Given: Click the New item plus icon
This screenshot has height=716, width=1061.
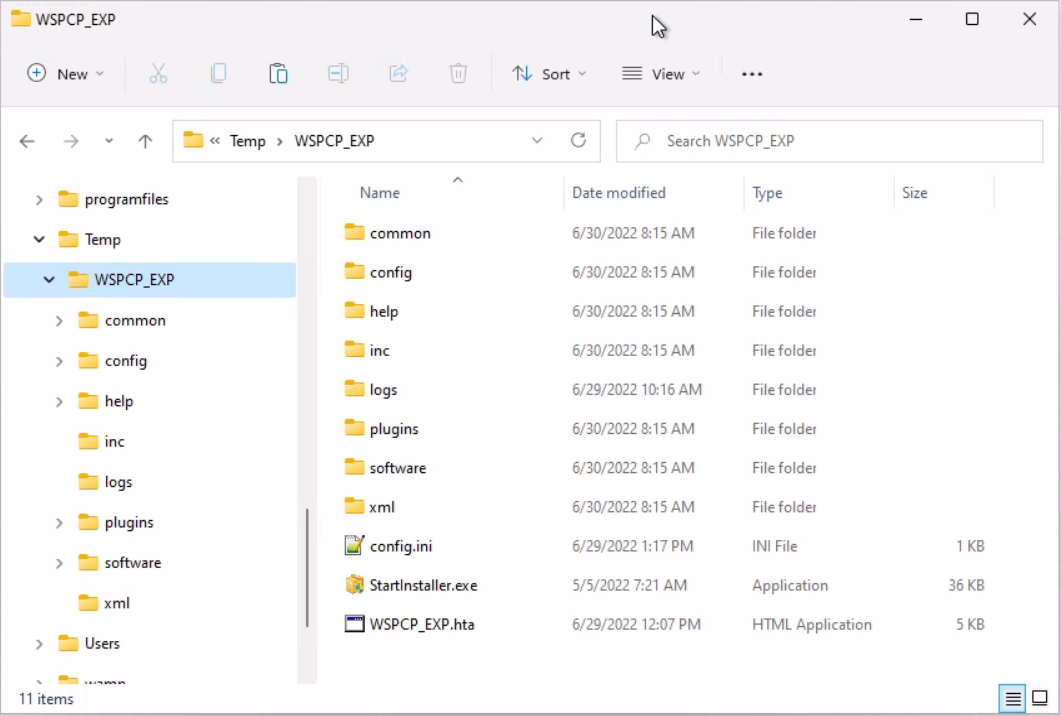Looking at the screenshot, I should coord(35,73).
